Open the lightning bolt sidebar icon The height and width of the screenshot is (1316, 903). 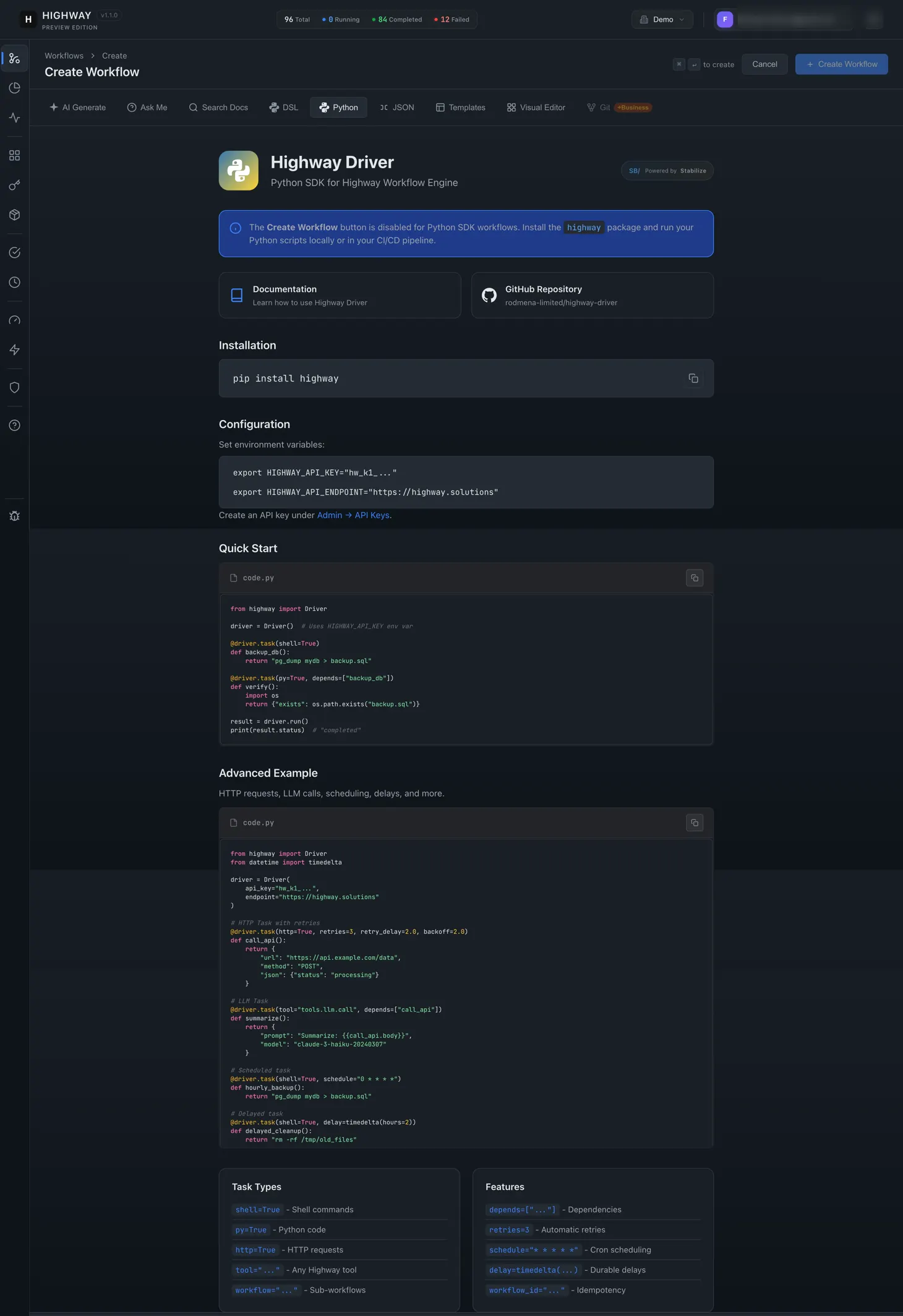coord(14,349)
